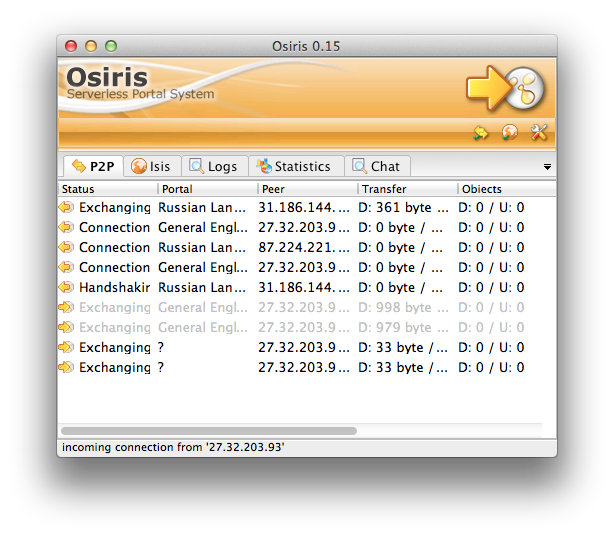614x536 pixels.
Task: Click the Transfer column header
Action: pos(406,189)
